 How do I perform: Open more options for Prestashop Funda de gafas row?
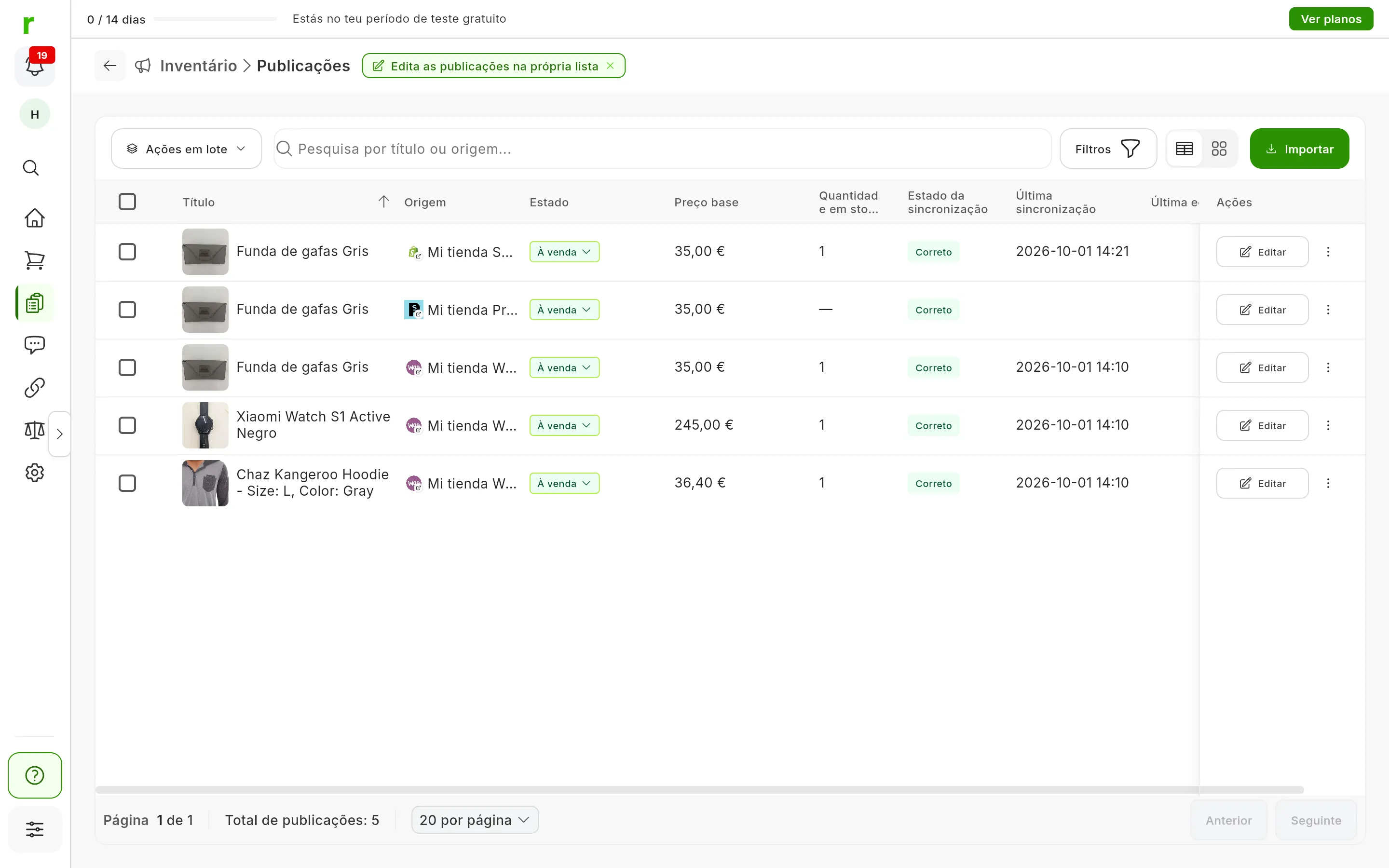[1328, 310]
